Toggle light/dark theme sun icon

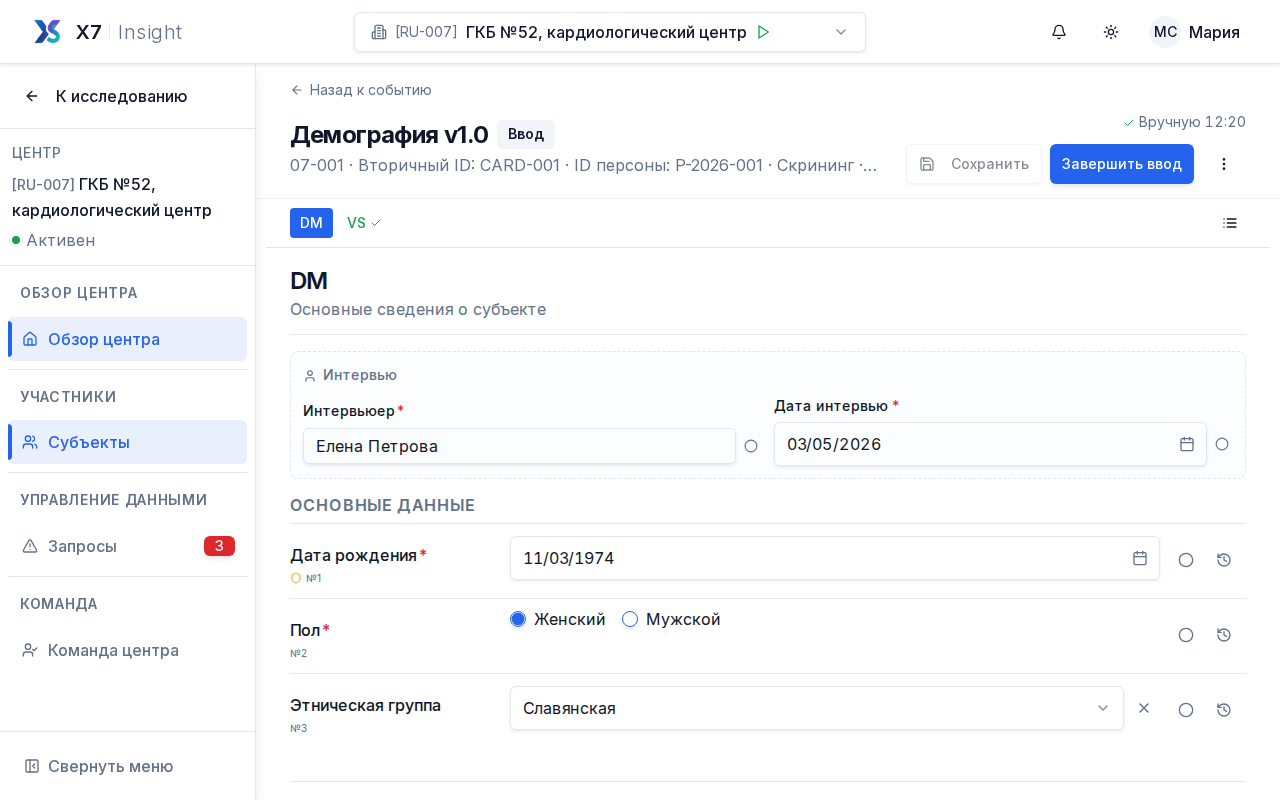tap(1111, 32)
